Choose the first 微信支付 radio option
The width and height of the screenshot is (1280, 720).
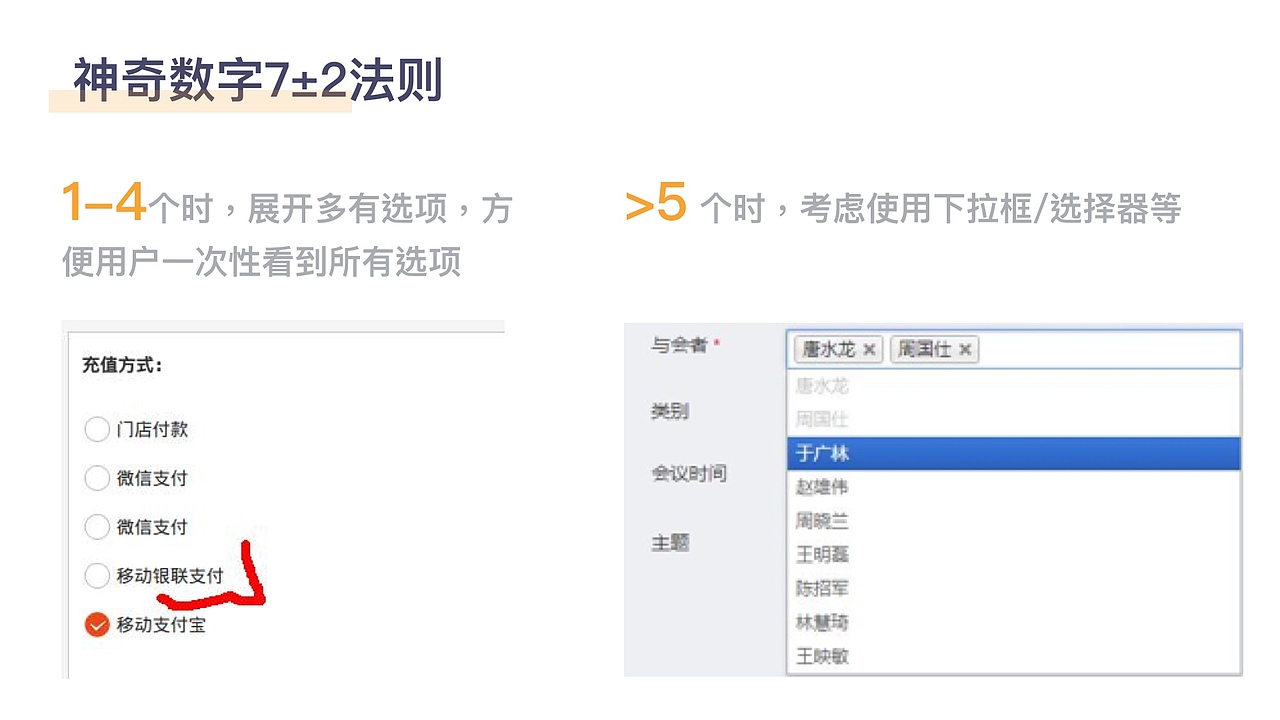tap(97, 478)
